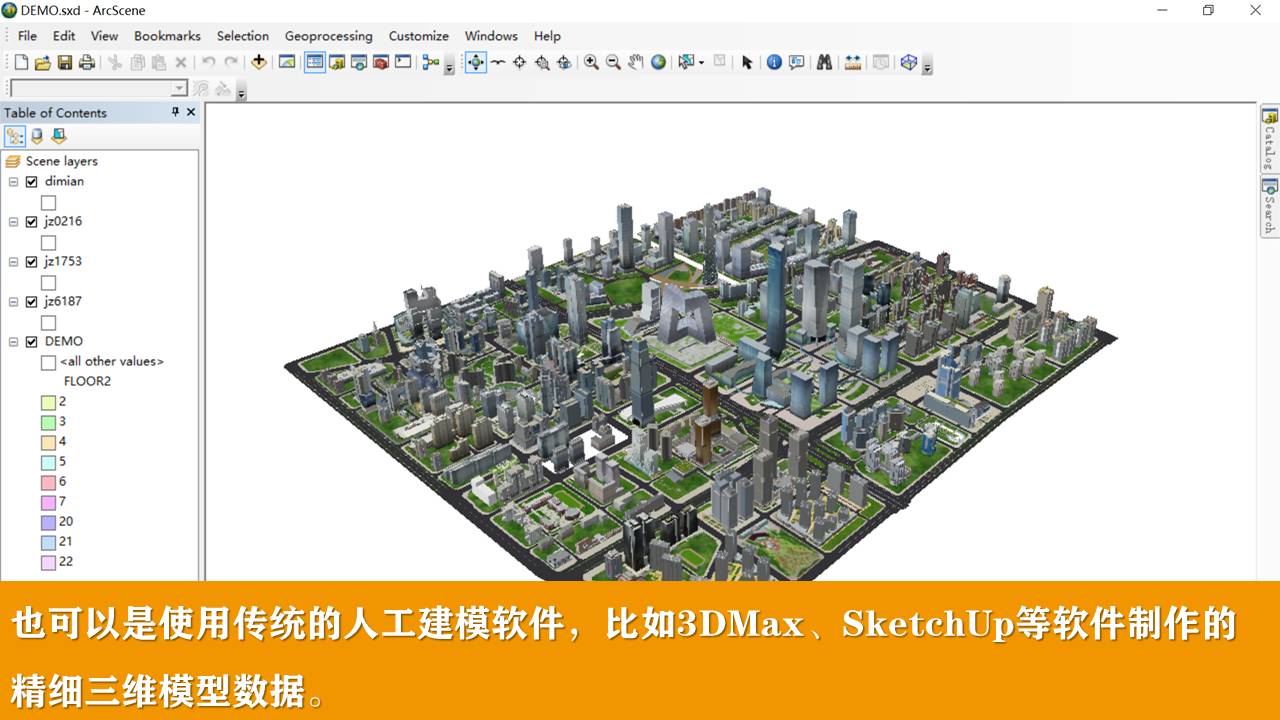Viewport: 1280px width, 720px height.
Task: Click the purple swatch for value 20
Action: point(48,522)
